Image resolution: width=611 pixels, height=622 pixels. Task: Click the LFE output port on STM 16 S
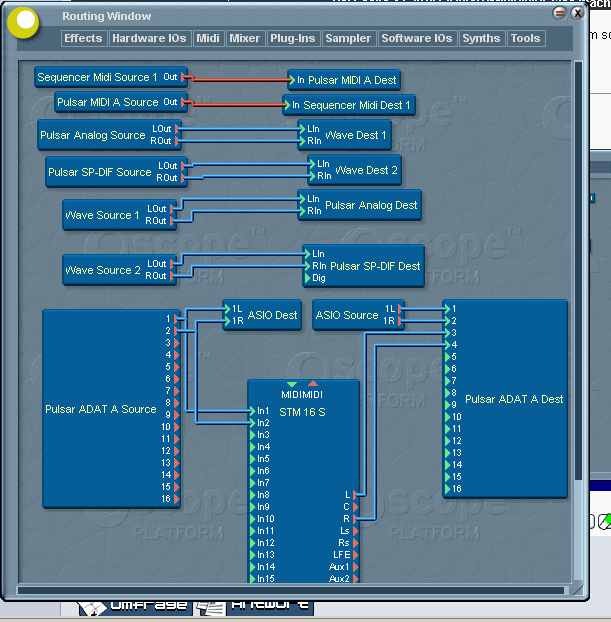point(355,555)
